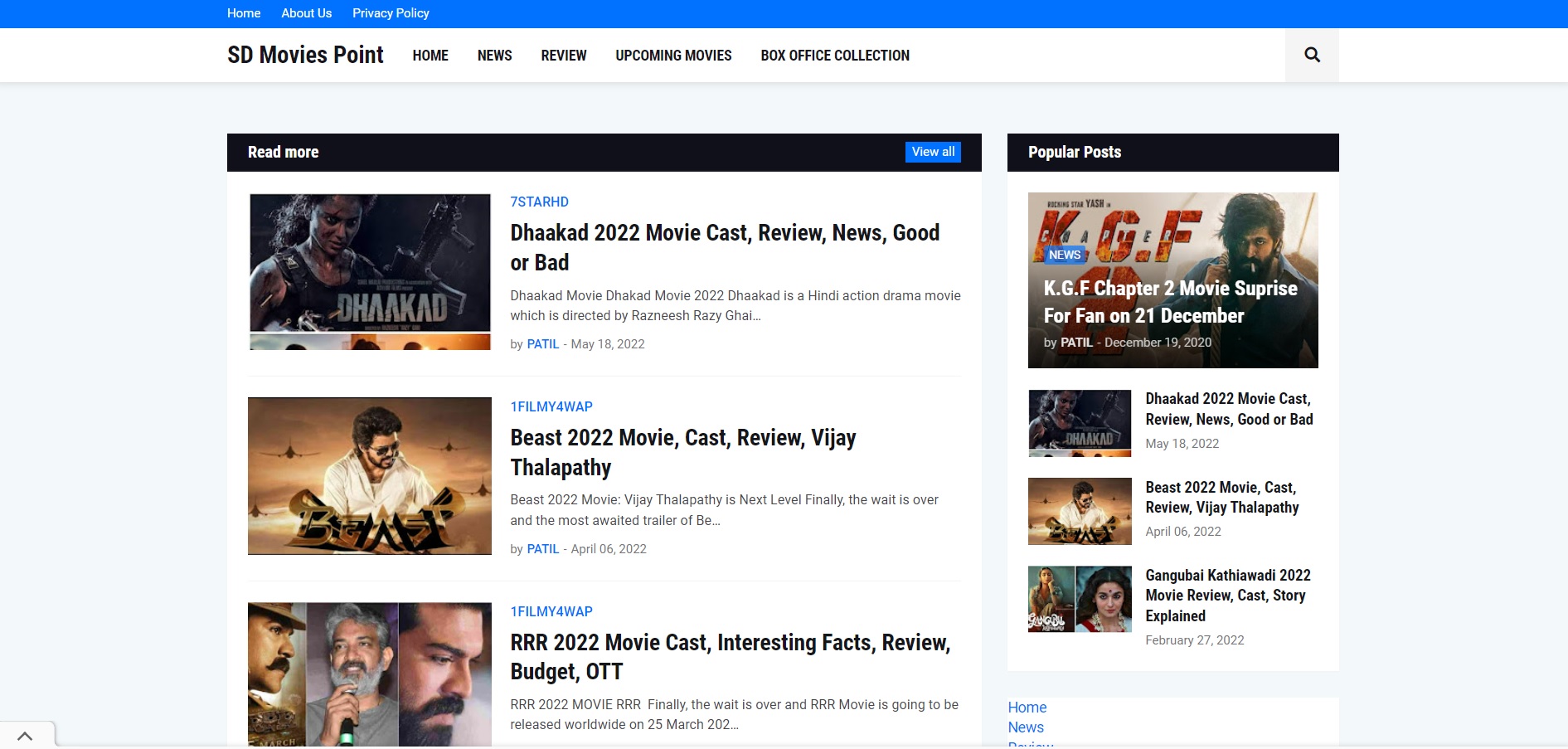The width and height of the screenshot is (1568, 749).
Task: Select UPCOMING MOVIES in the navigation
Action: click(673, 56)
